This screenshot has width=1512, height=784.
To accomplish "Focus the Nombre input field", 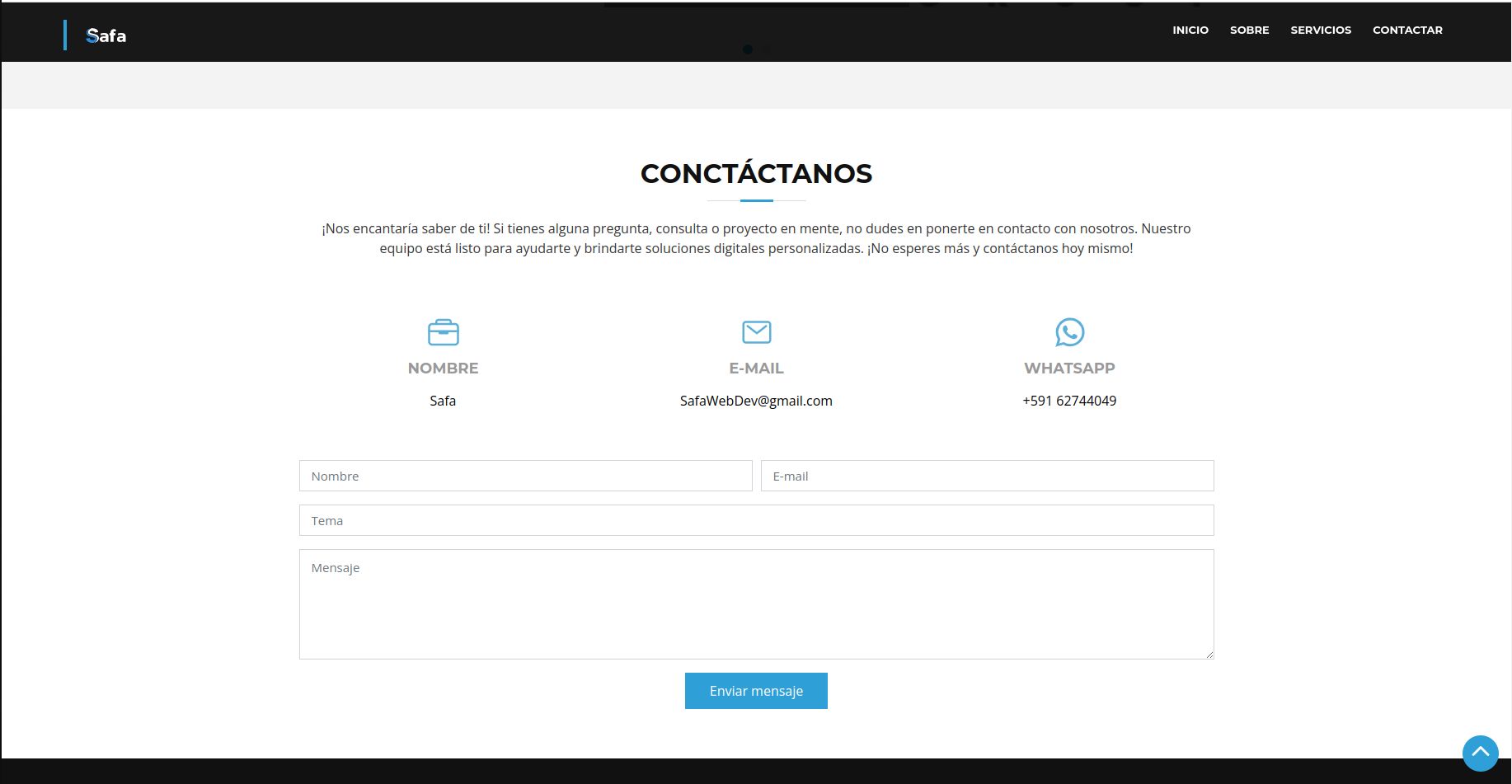I will coord(525,476).
